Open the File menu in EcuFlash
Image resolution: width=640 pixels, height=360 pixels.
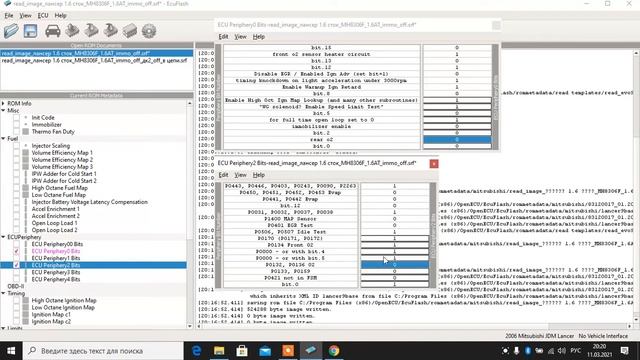(x=9, y=16)
